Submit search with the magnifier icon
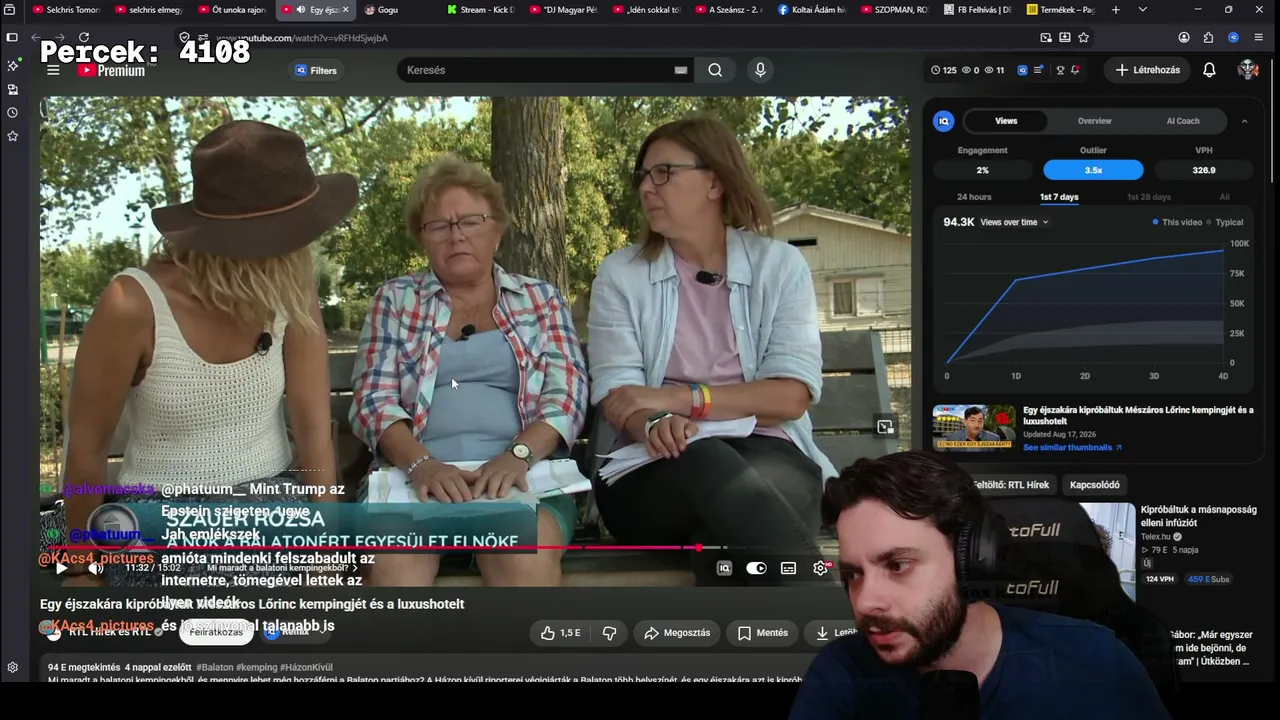This screenshot has width=1280, height=720. [x=715, y=70]
